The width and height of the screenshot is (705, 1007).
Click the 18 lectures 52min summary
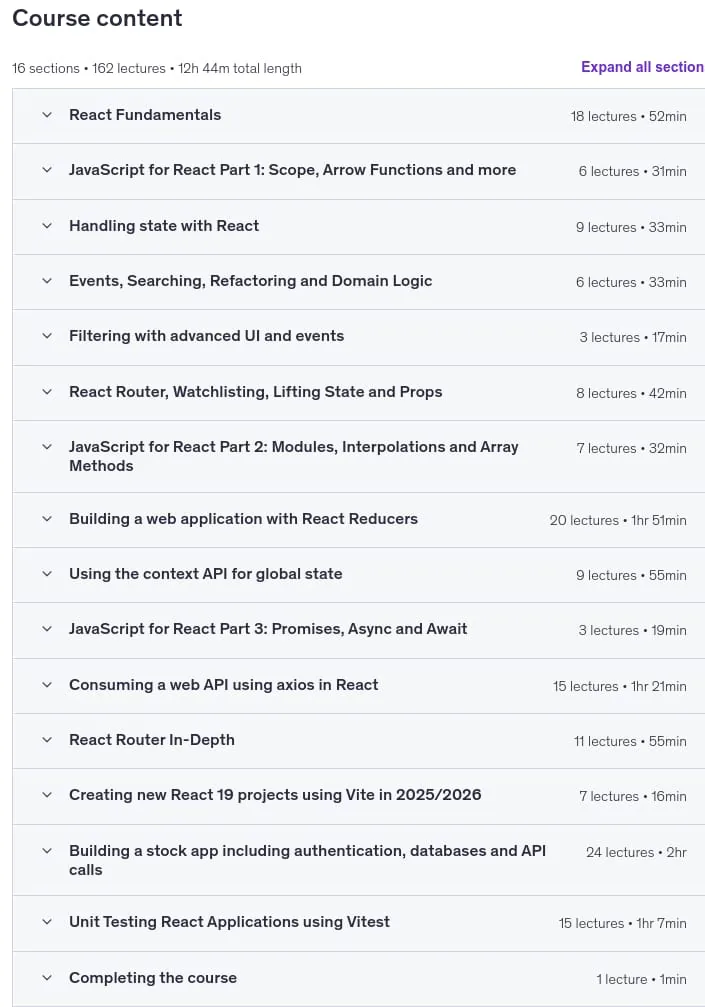click(x=628, y=116)
